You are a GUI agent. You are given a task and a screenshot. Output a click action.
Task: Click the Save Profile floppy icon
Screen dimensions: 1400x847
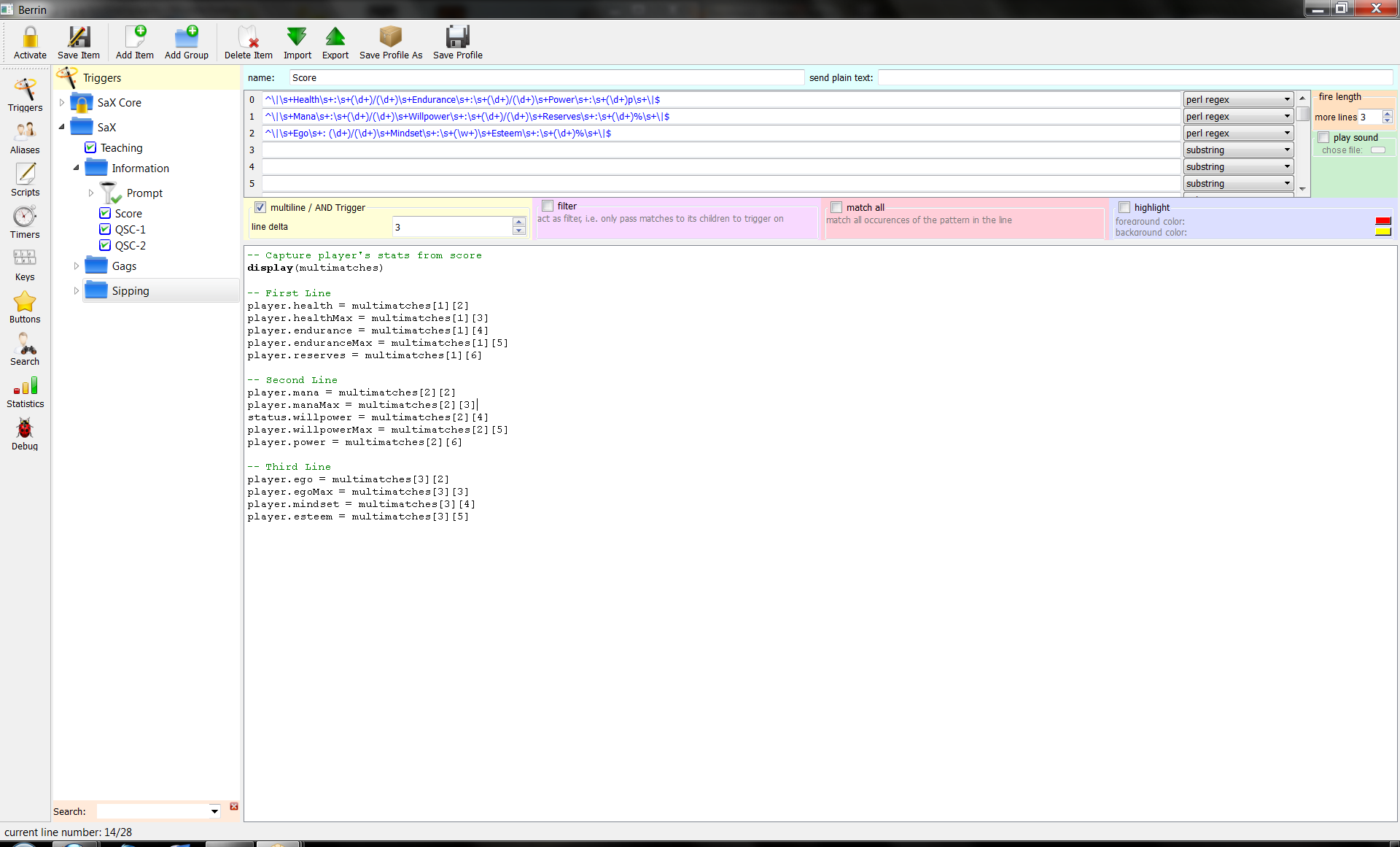coord(458,36)
